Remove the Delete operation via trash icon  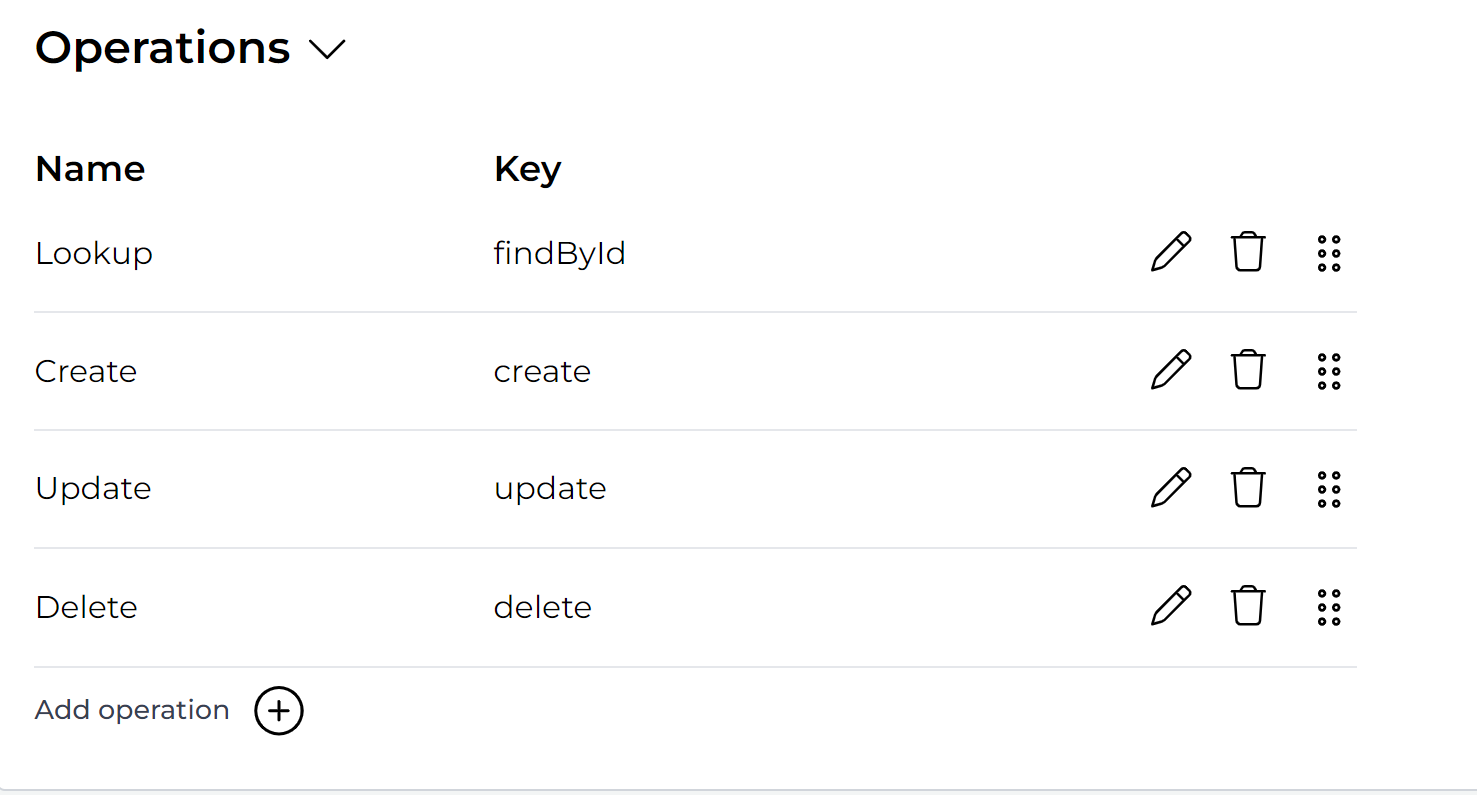coord(1248,605)
